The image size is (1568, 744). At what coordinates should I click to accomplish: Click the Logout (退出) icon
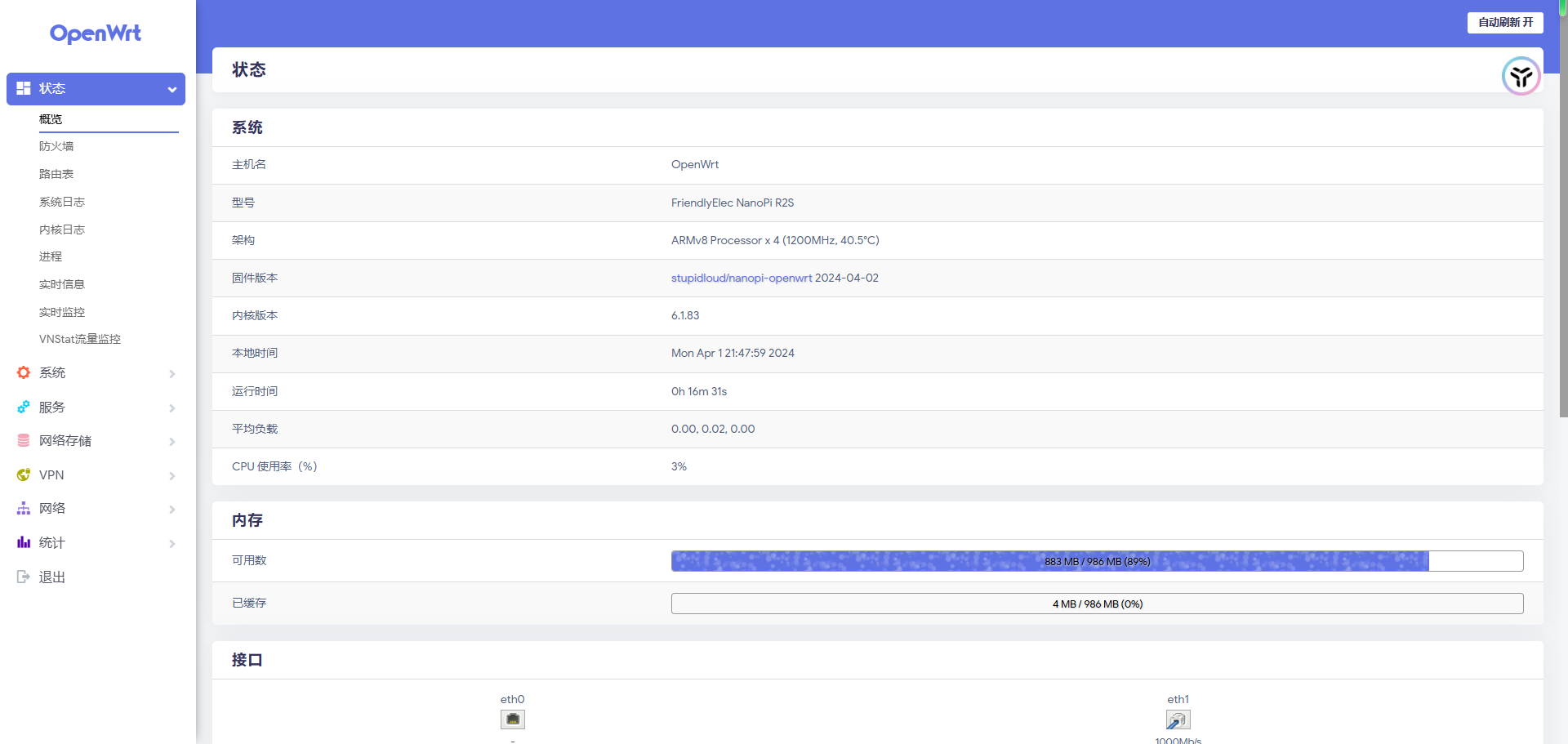coord(24,577)
